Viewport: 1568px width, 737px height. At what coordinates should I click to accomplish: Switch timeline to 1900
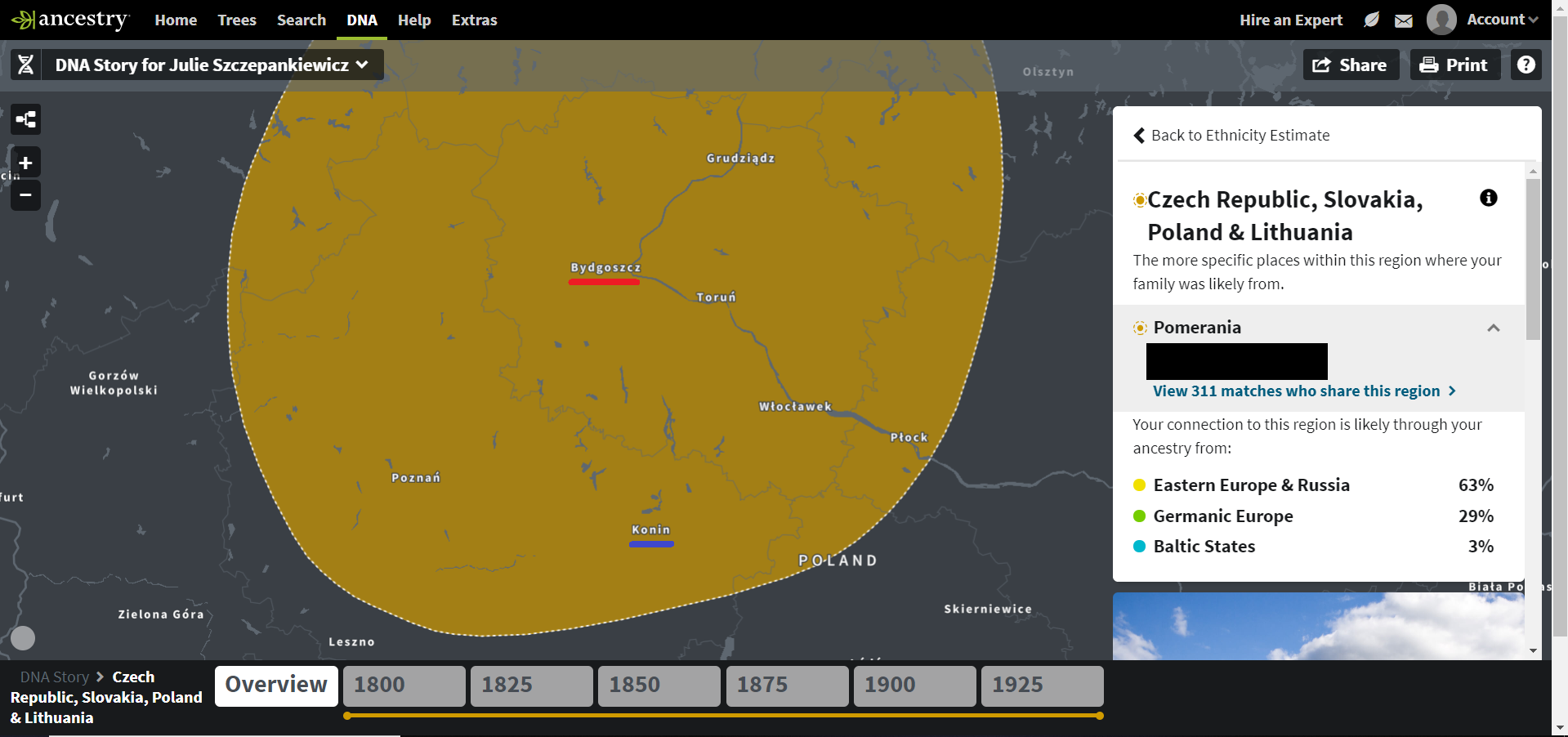[914, 685]
